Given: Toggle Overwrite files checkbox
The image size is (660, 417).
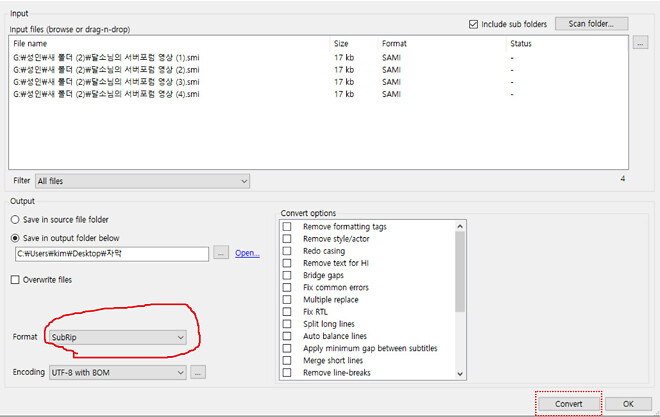Looking at the screenshot, I should pos(15,280).
